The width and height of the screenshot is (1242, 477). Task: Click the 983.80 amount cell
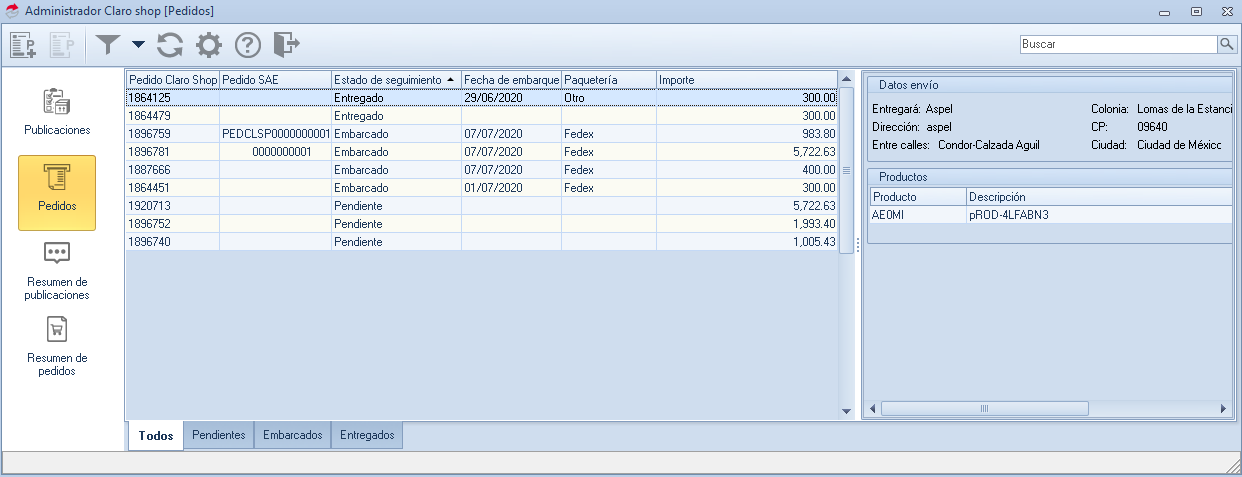pyautogui.click(x=746, y=134)
